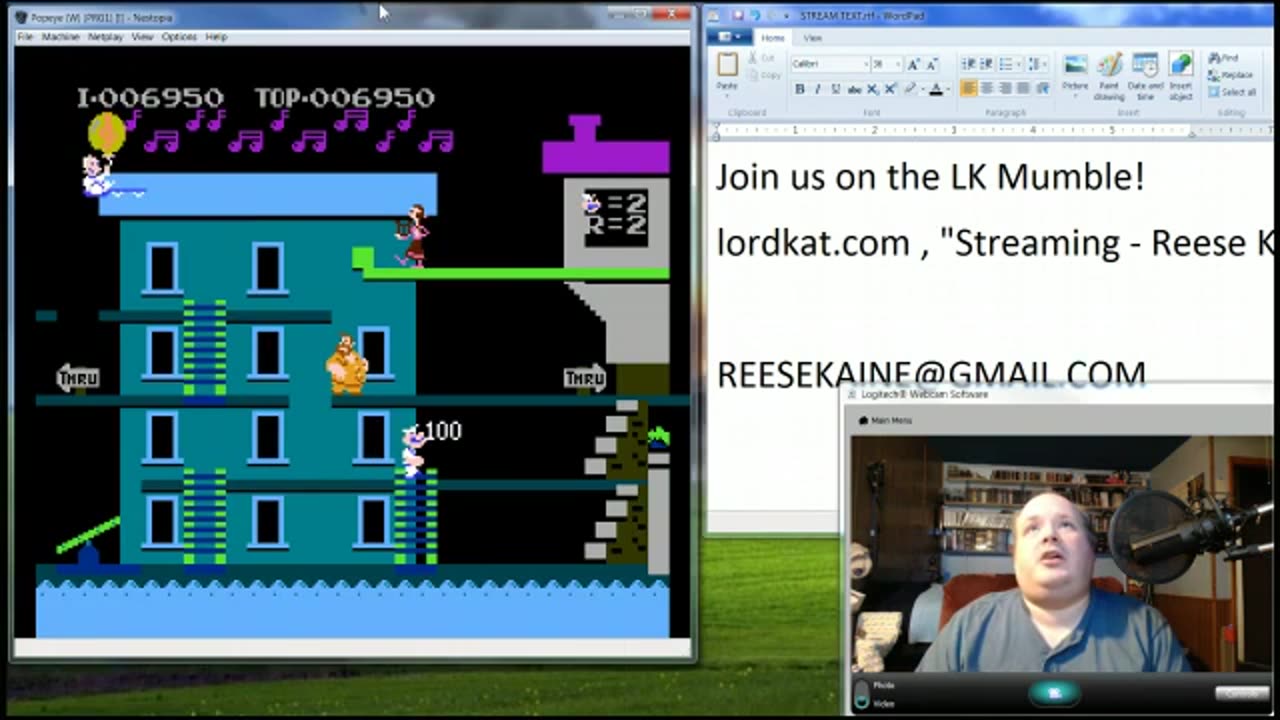The width and height of the screenshot is (1280, 720).
Task: Open the bullet list style dropdown arrow
Action: [x=1019, y=64]
